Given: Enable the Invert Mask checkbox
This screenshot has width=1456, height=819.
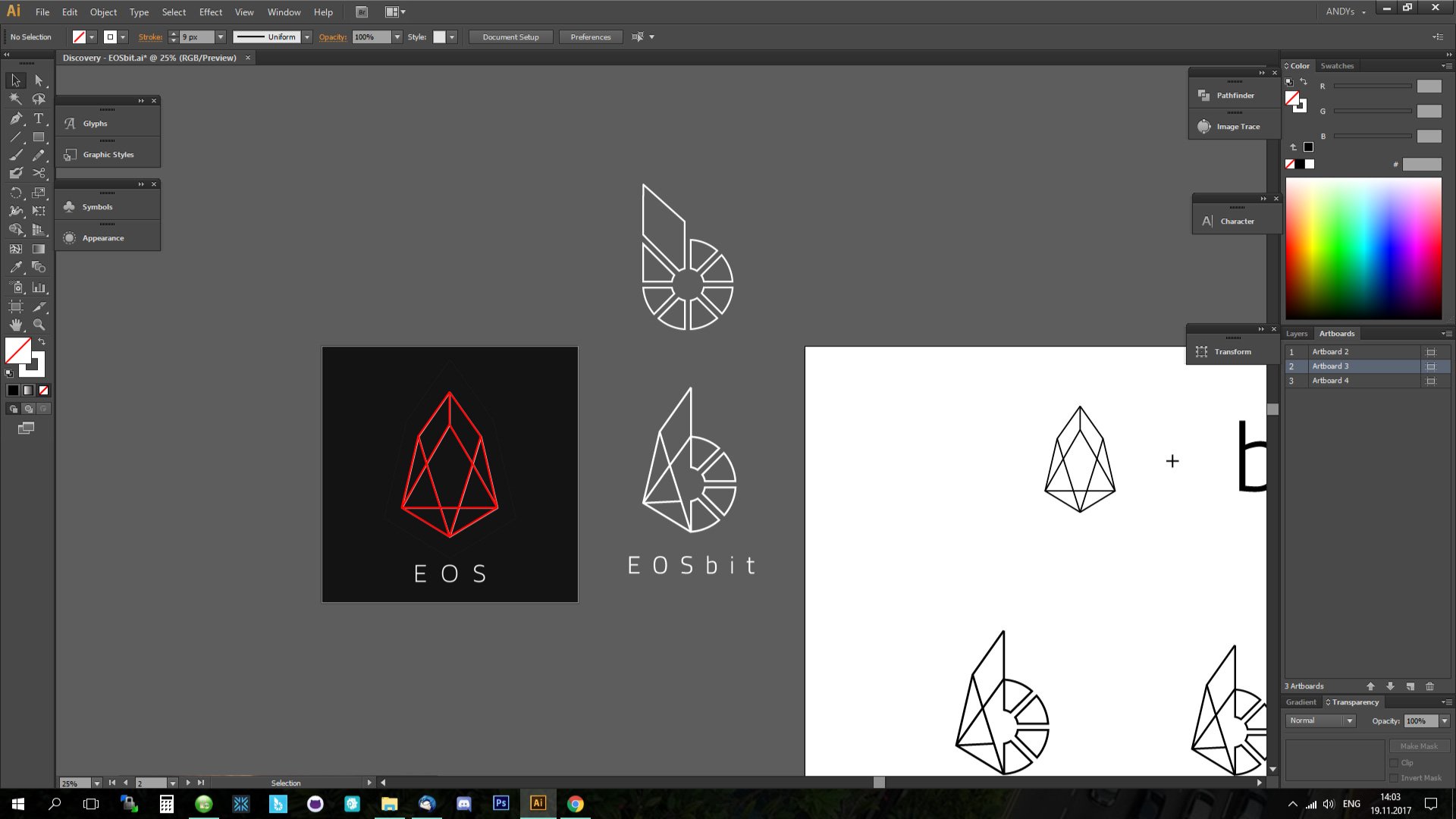Looking at the screenshot, I should (1394, 778).
